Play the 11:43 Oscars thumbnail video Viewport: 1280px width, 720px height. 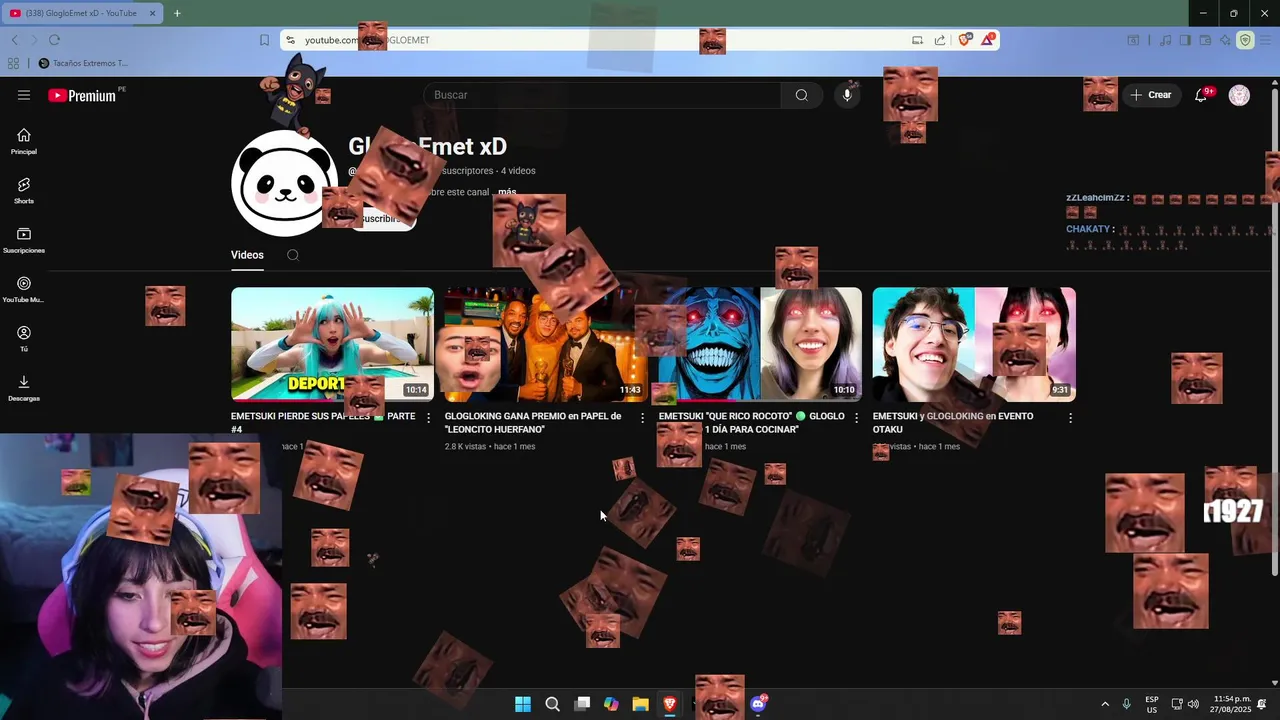coord(546,344)
